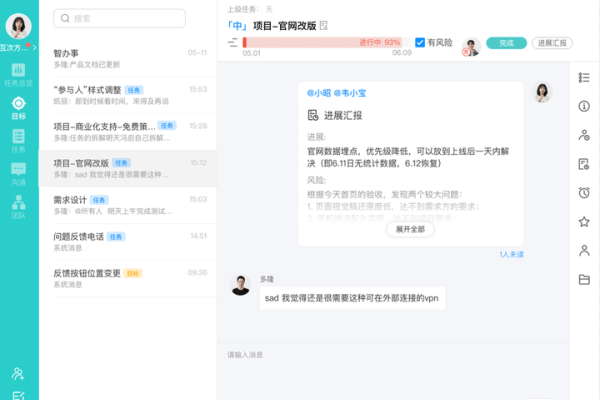Click the sender avatar beside report card

(x=542, y=92)
